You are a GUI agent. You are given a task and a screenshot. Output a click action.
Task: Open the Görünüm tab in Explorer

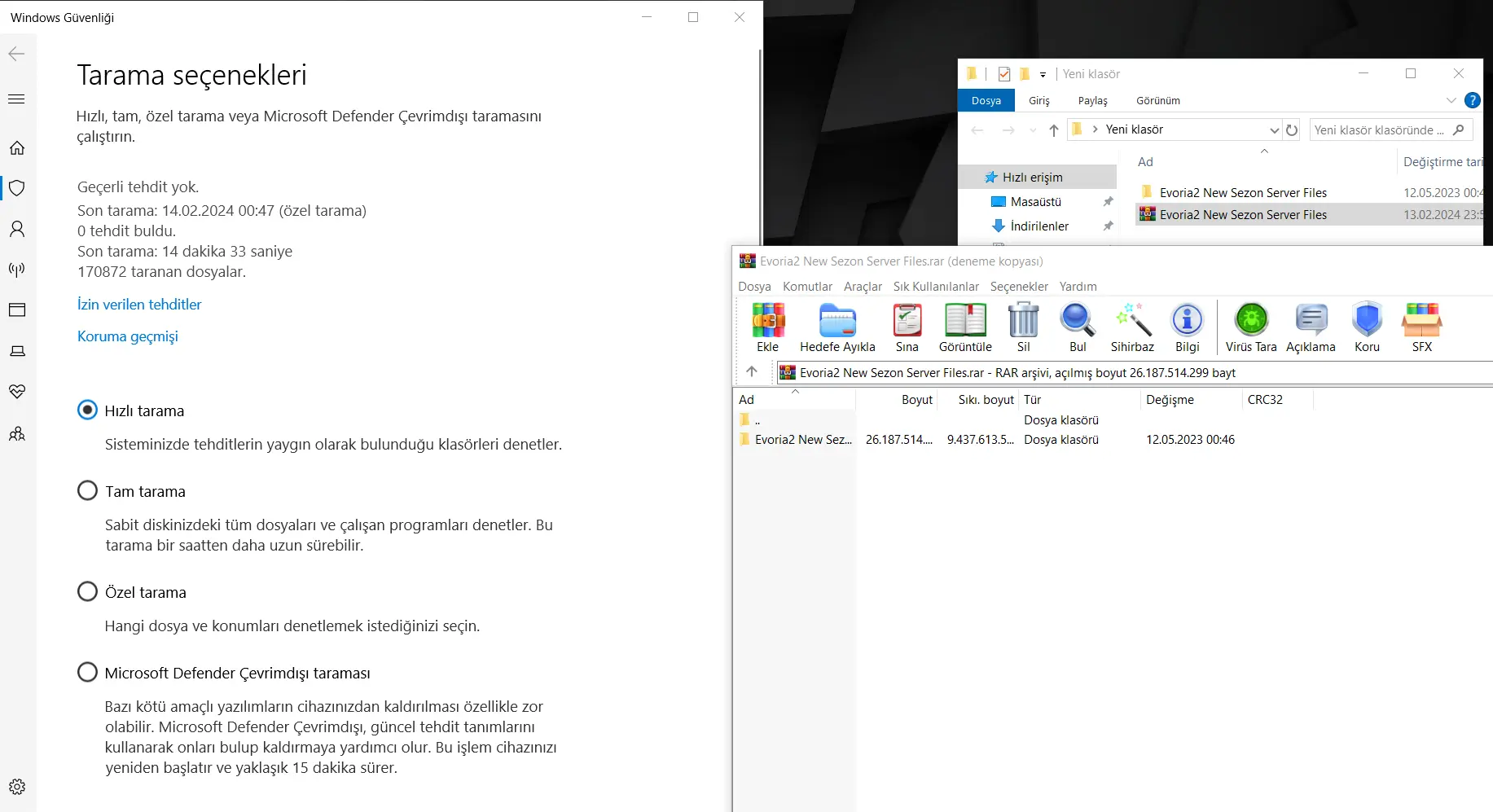1158,100
